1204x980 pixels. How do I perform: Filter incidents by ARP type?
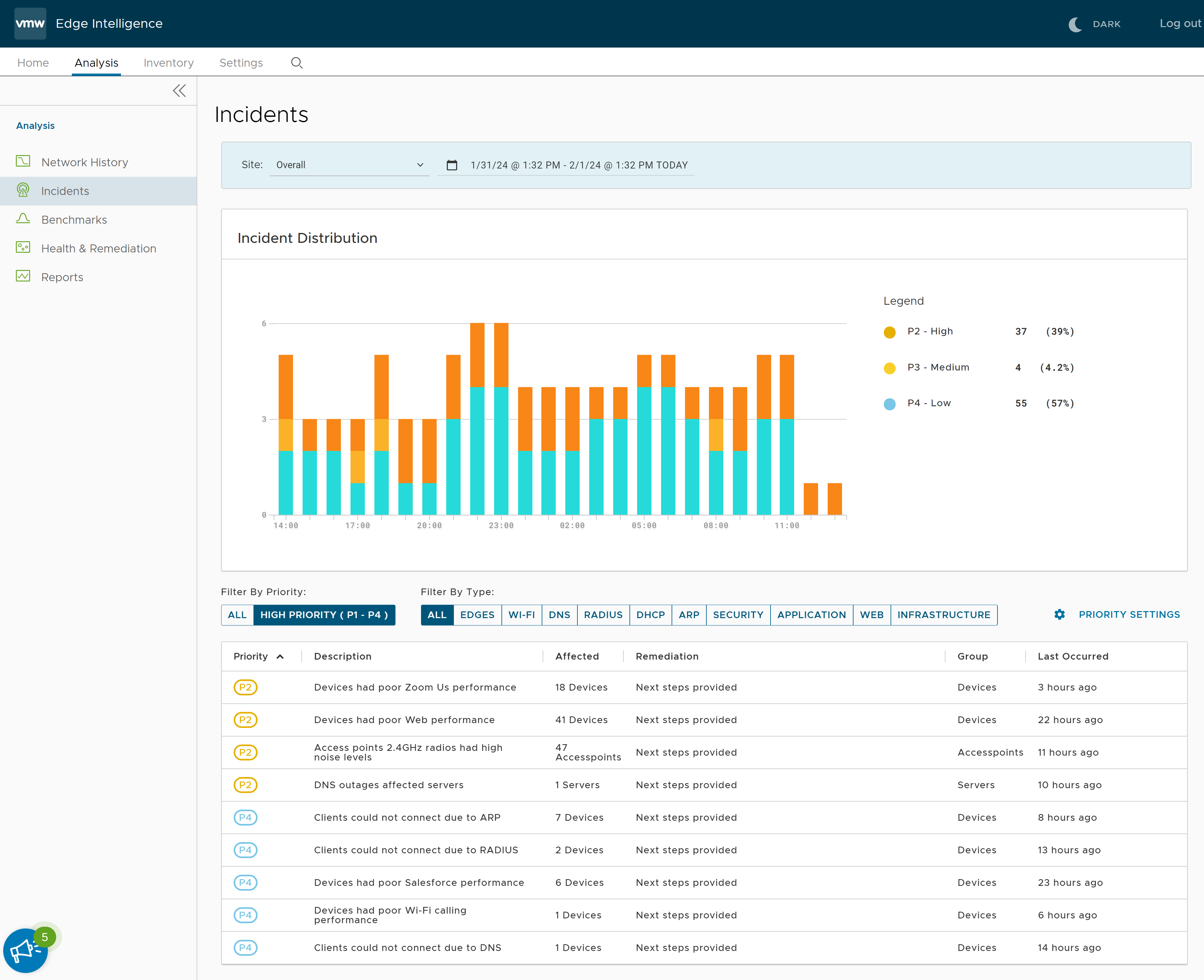689,615
